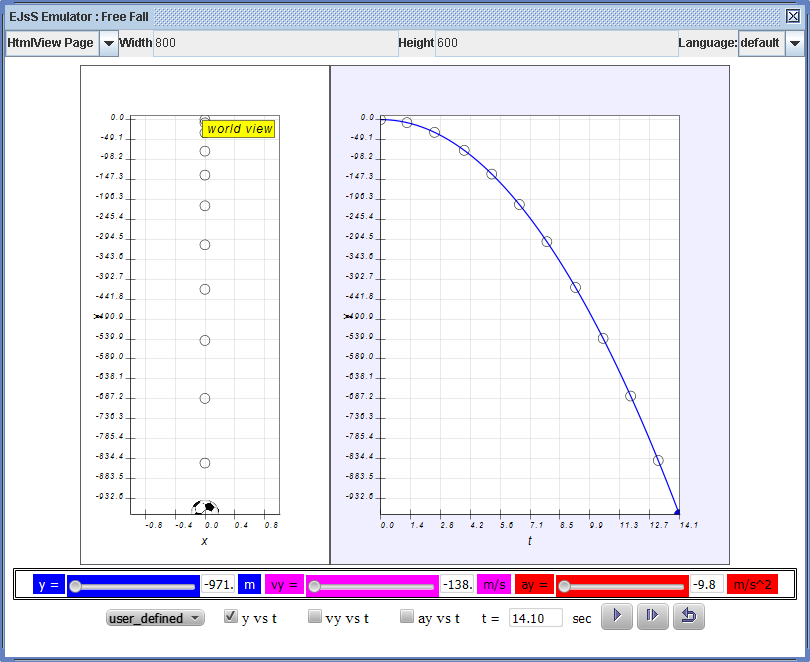810x662 pixels.
Task: Click the HtmlView Page label
Action: (x=51, y=43)
